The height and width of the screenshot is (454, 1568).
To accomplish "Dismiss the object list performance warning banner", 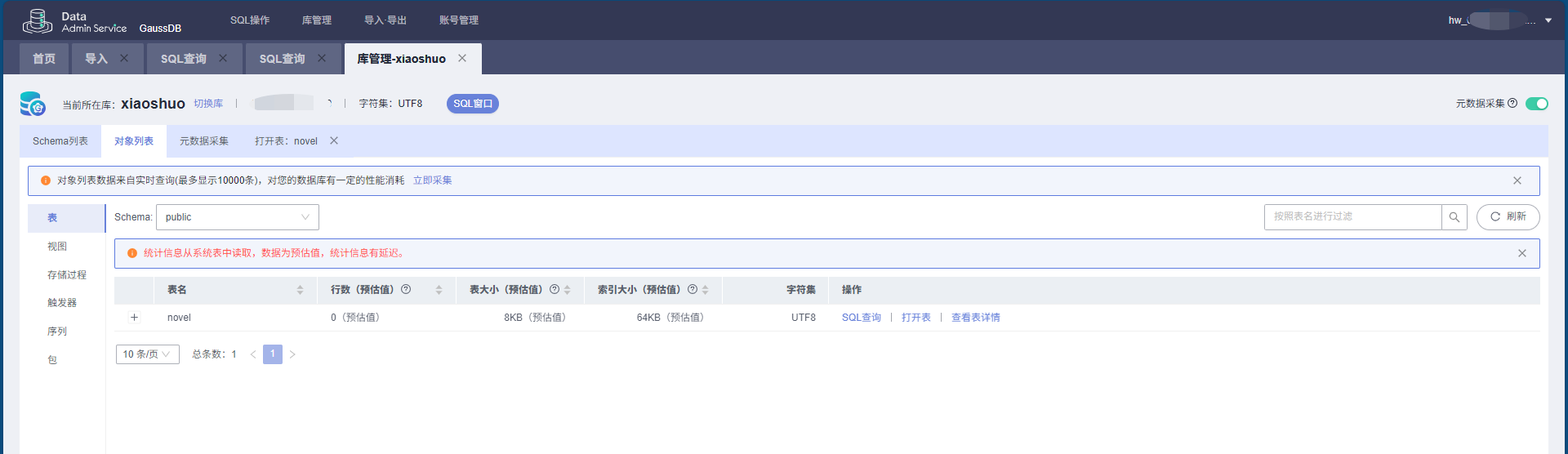I will 1517,180.
